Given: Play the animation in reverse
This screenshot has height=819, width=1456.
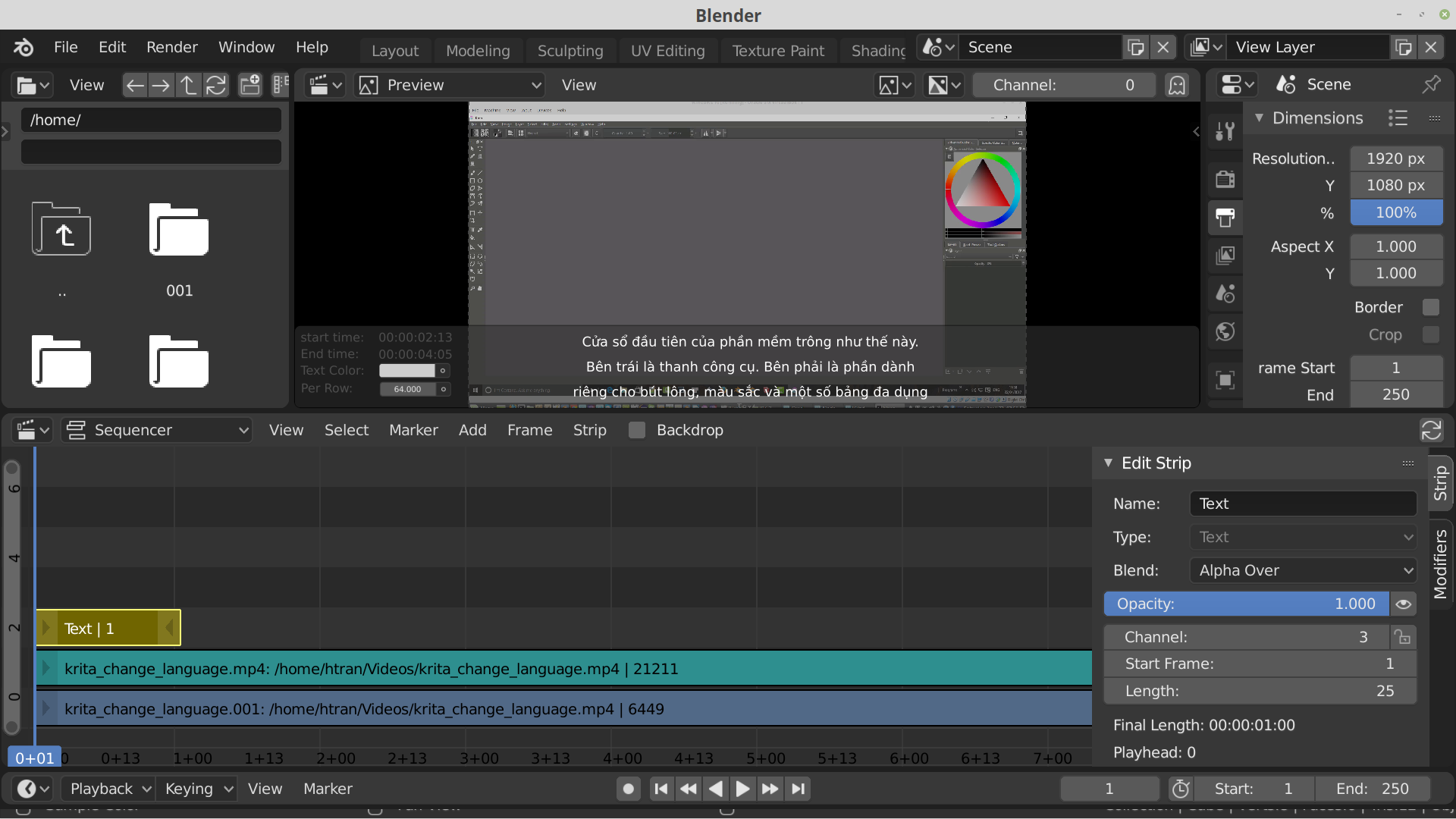Looking at the screenshot, I should 715,789.
